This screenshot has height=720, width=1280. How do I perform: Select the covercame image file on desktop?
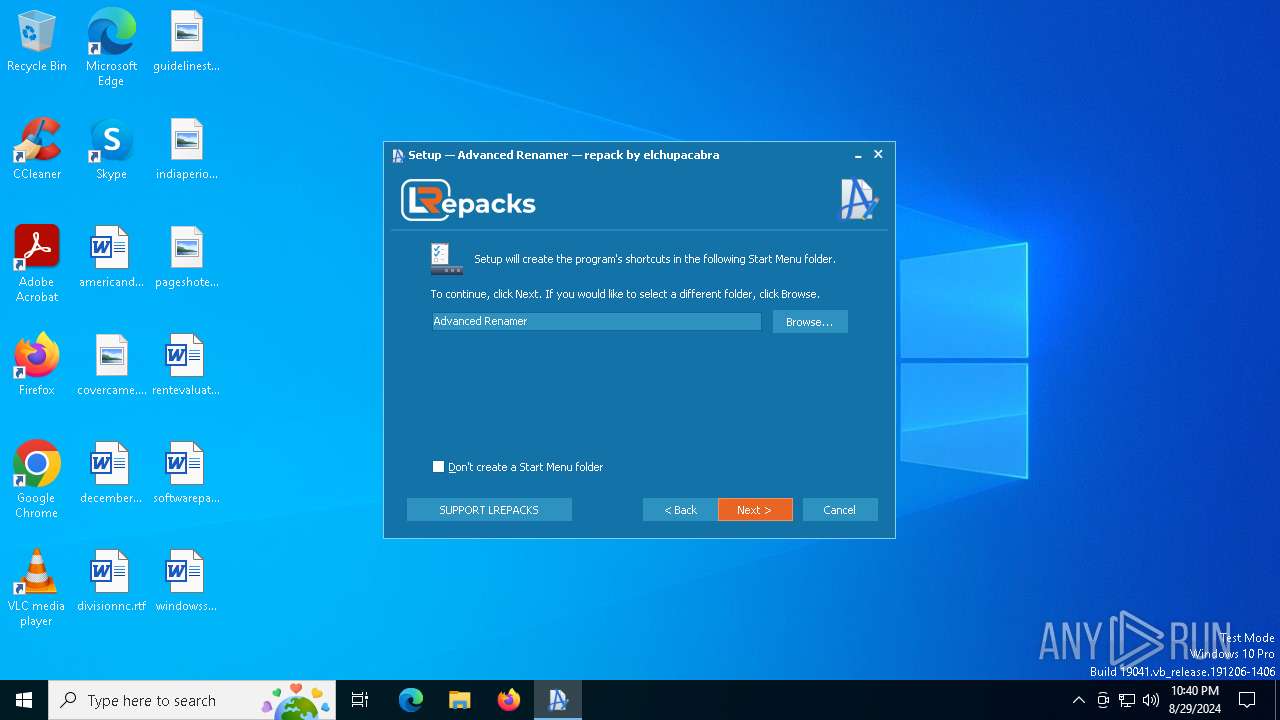[111, 366]
